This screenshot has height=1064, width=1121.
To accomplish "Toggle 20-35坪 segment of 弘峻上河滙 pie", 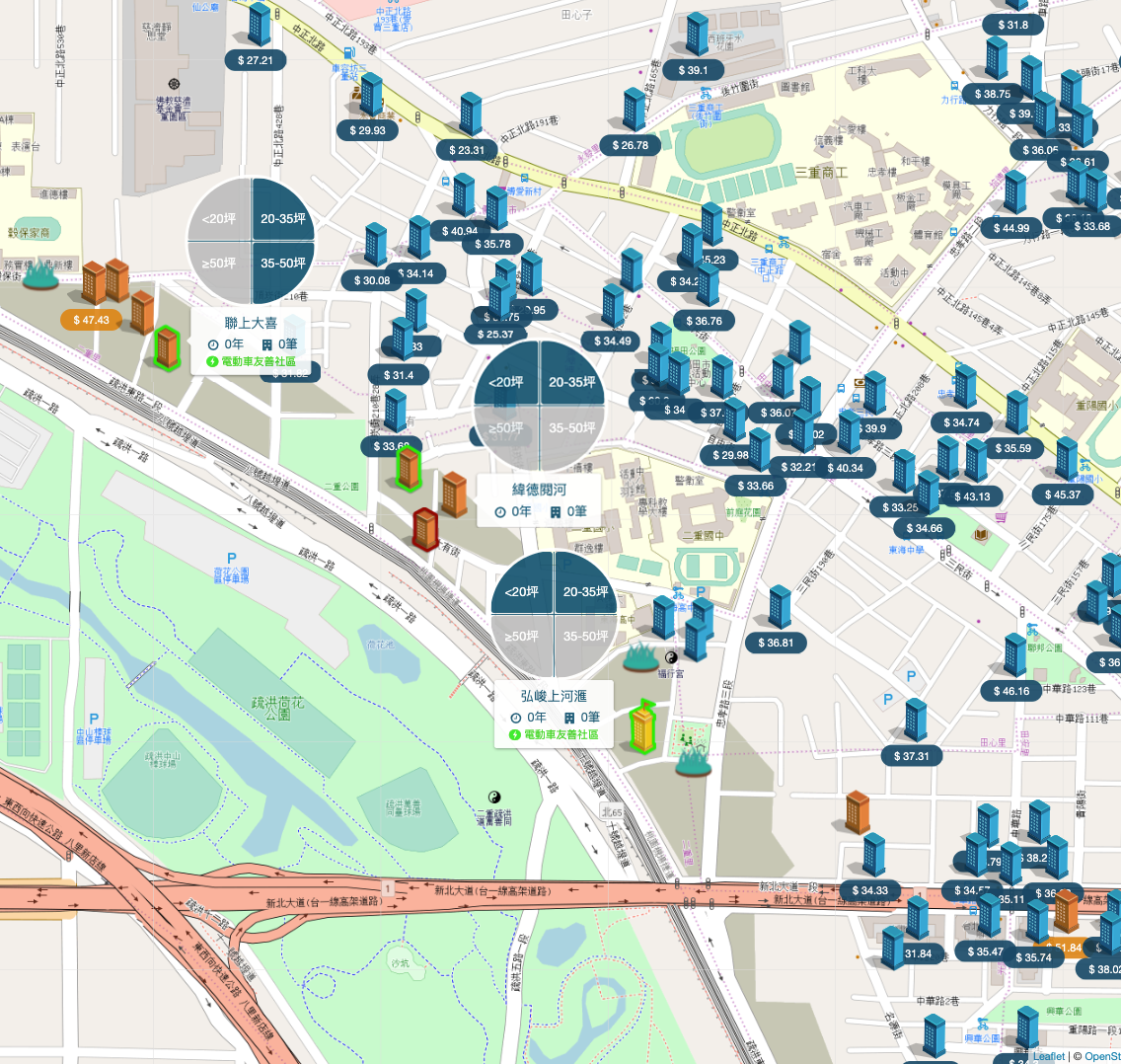I will pyautogui.click(x=585, y=591).
